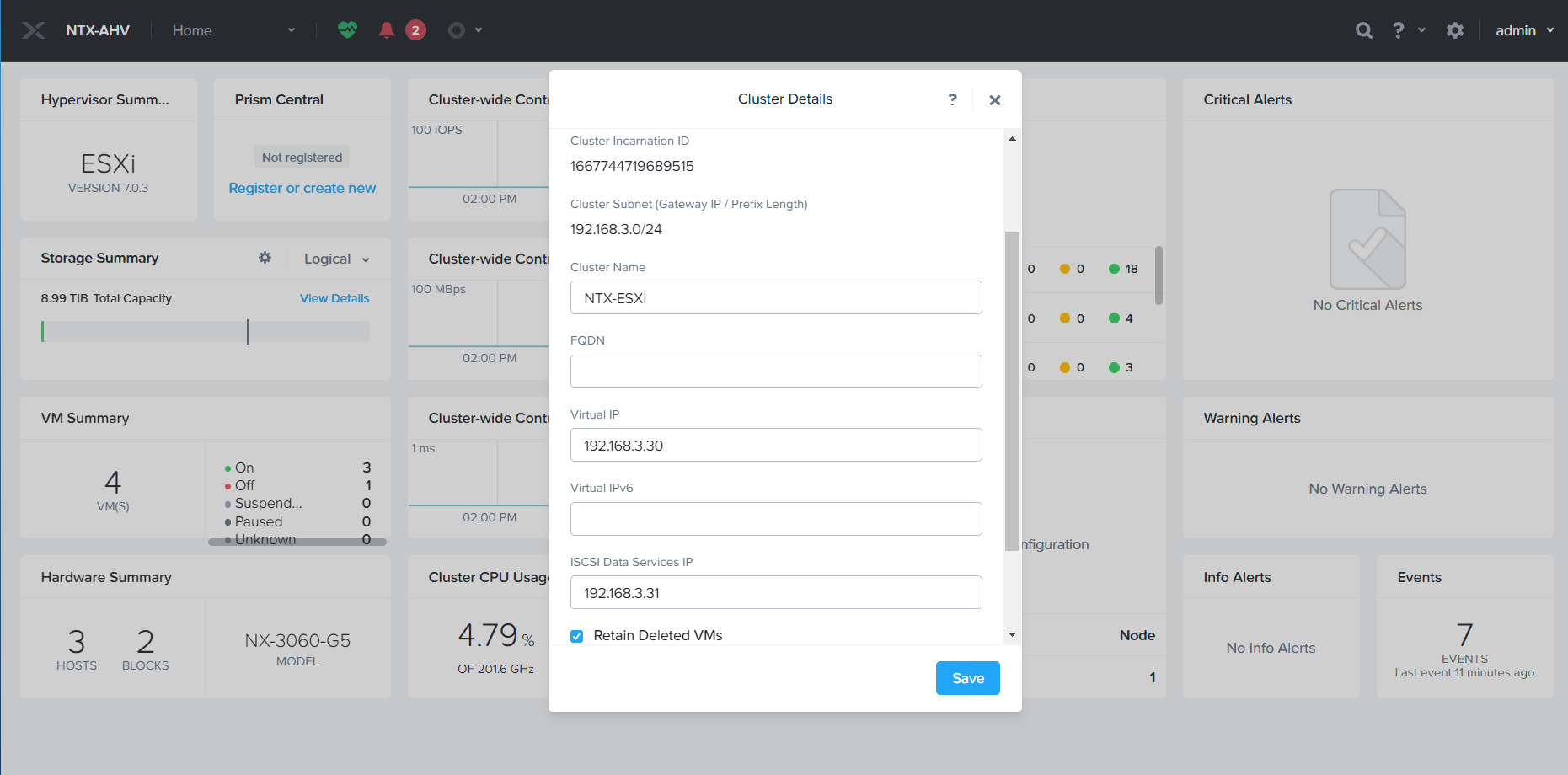Image resolution: width=1568 pixels, height=775 pixels.
Task: Toggle the Retain Deleted VMs checkbox
Action: point(577,636)
